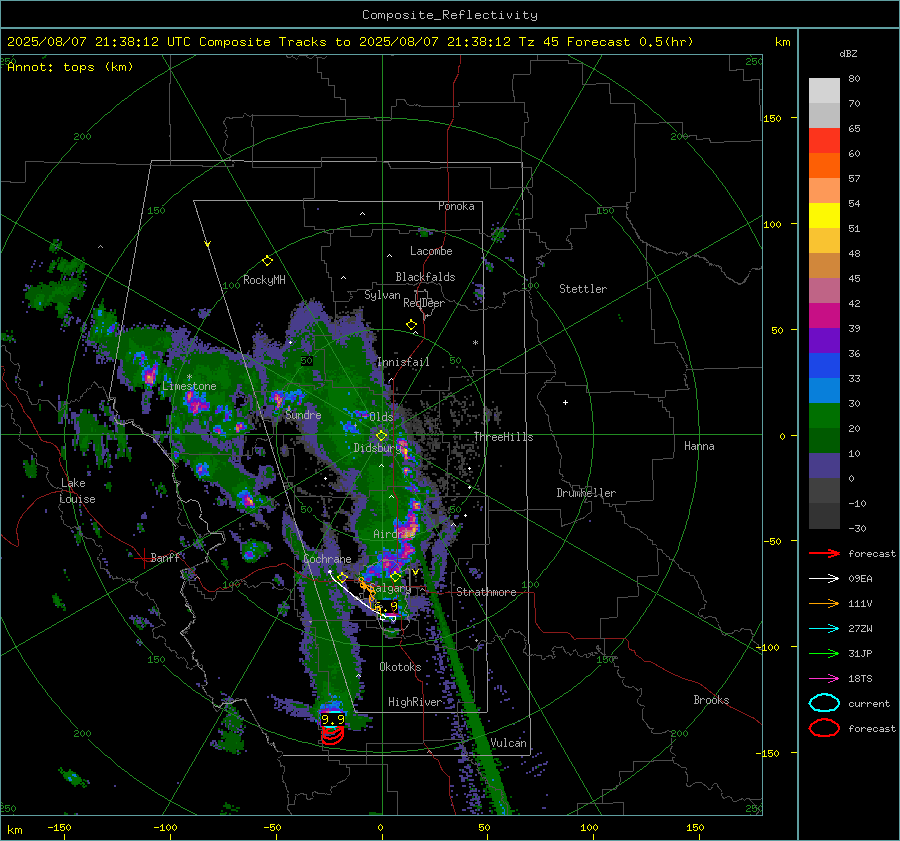The width and height of the screenshot is (900, 841).
Task: Click the cyan current ellipse legend icon
Action: tap(824, 703)
